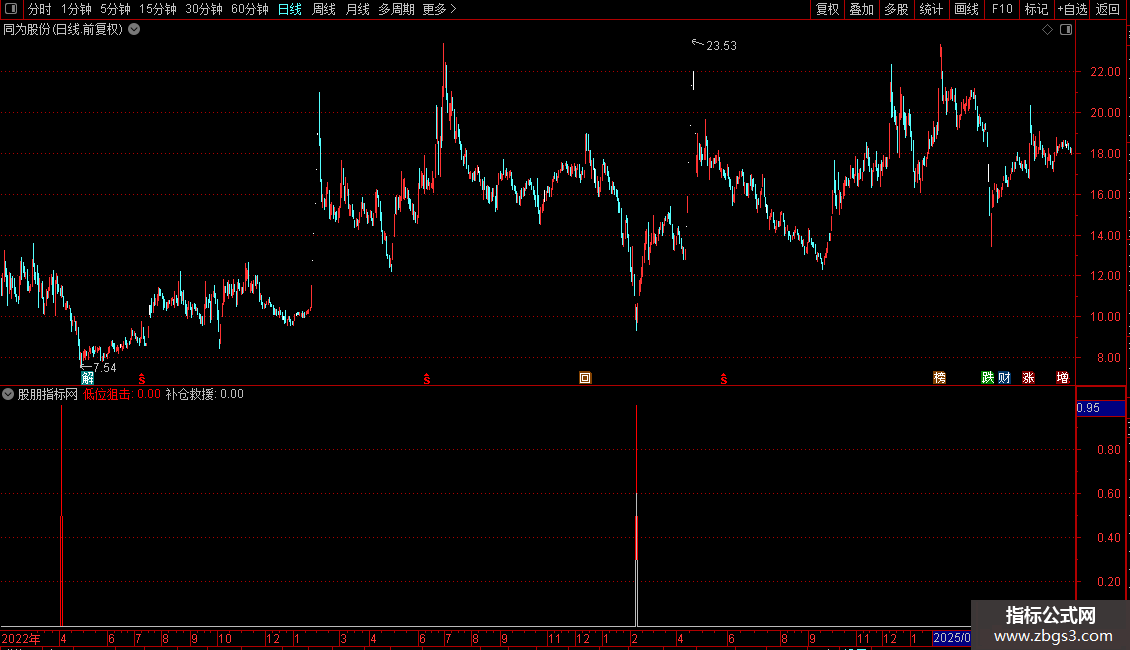
Task: Switch to the 15分钟 period
Action: [x=158, y=9]
